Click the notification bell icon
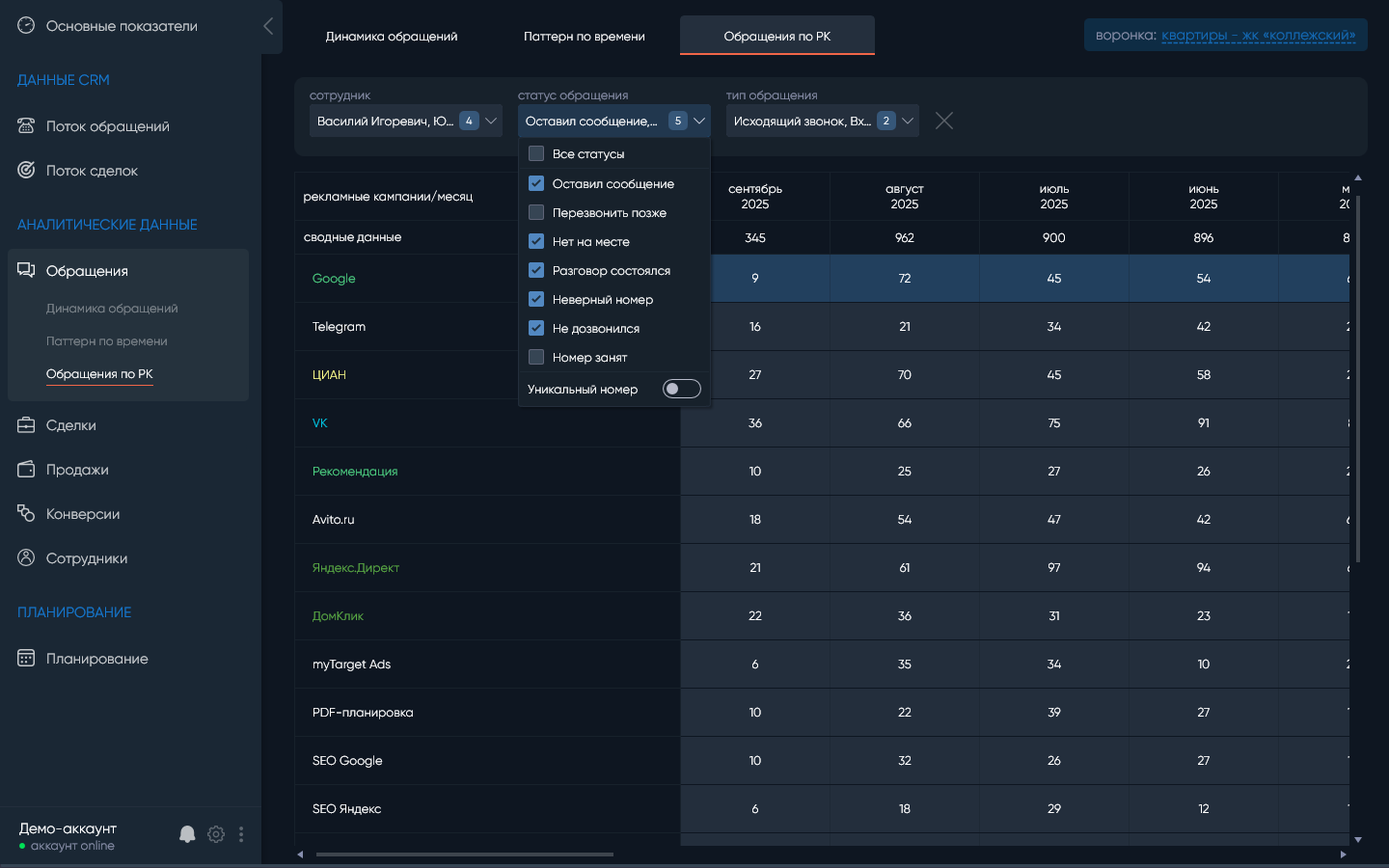 tap(187, 834)
